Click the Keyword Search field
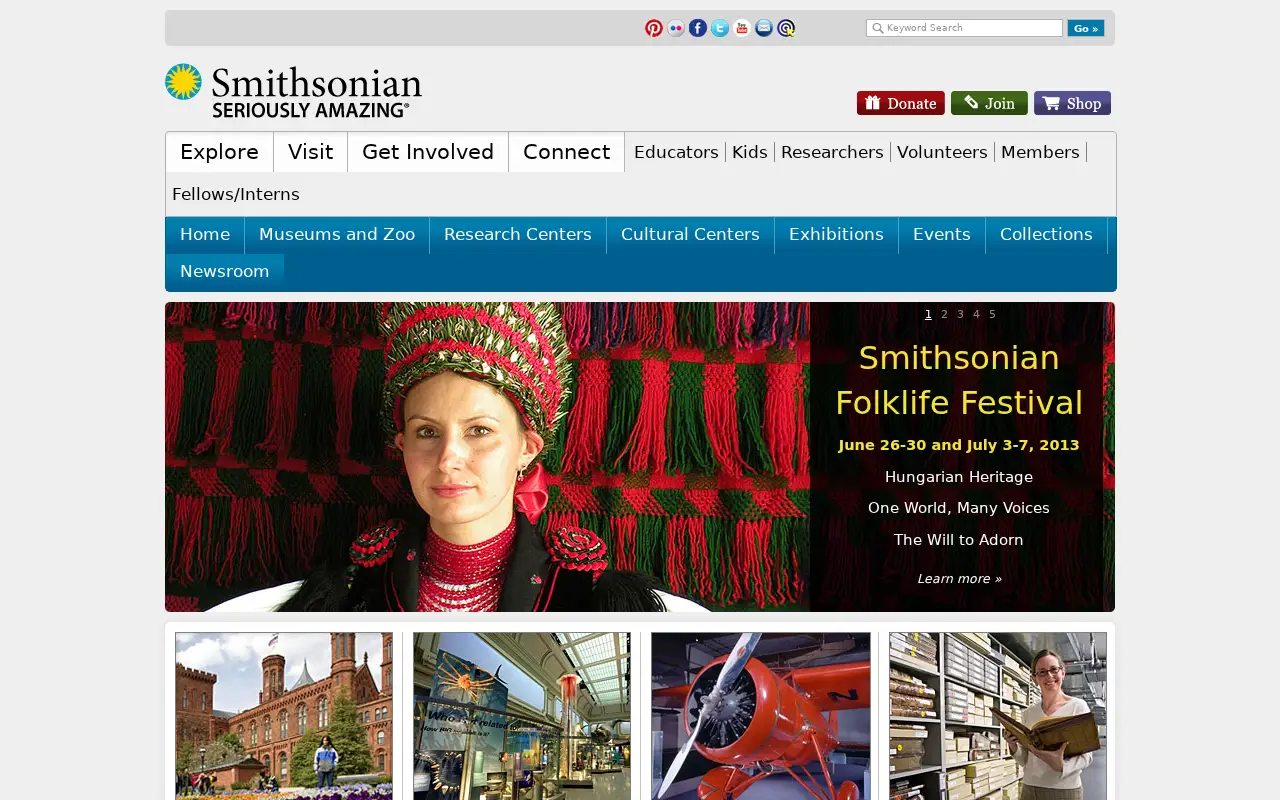This screenshot has width=1280, height=800. click(964, 28)
